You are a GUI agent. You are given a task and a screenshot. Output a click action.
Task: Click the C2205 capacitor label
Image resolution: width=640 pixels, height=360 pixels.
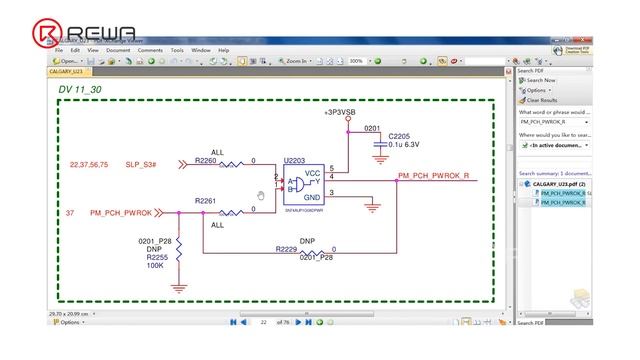[399, 136]
